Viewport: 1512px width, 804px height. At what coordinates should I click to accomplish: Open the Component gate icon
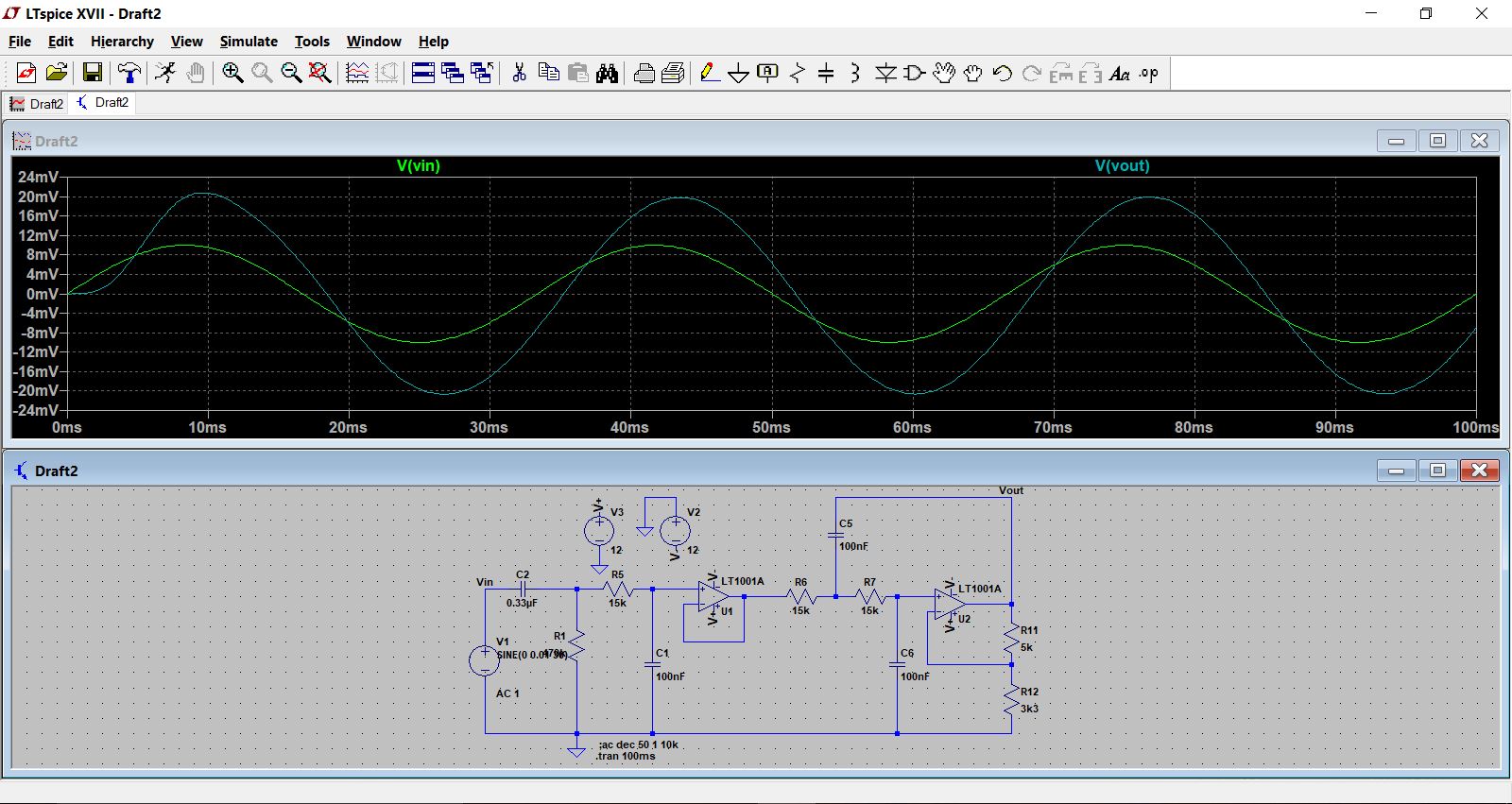[x=915, y=73]
